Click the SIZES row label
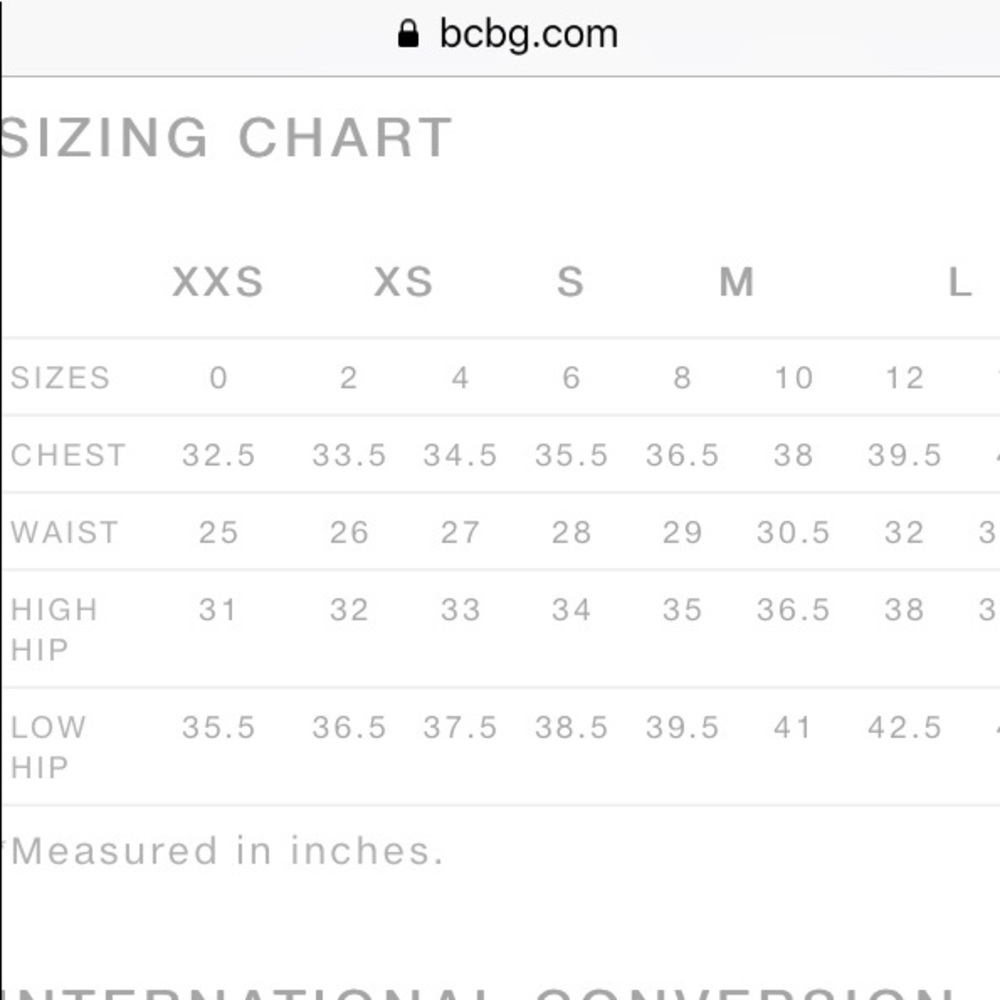This screenshot has width=1000, height=1000. tap(60, 378)
